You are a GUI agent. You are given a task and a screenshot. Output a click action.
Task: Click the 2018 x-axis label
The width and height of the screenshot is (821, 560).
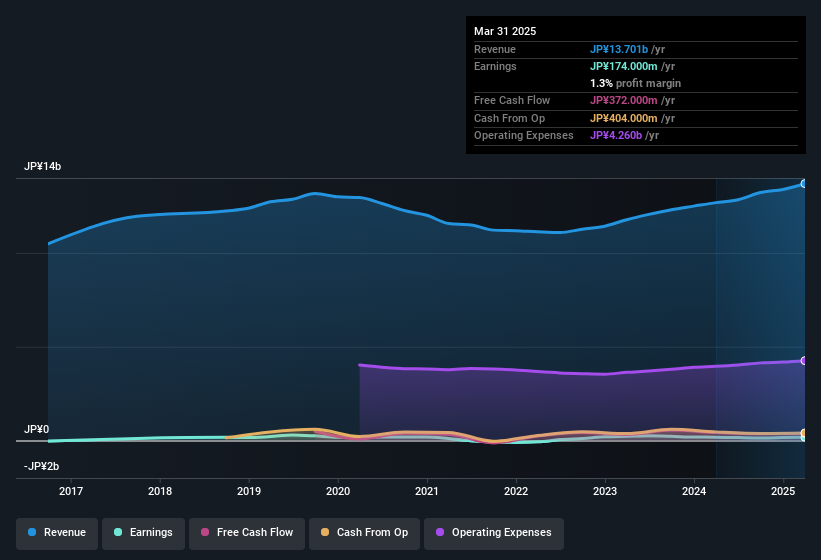pyautogui.click(x=160, y=491)
